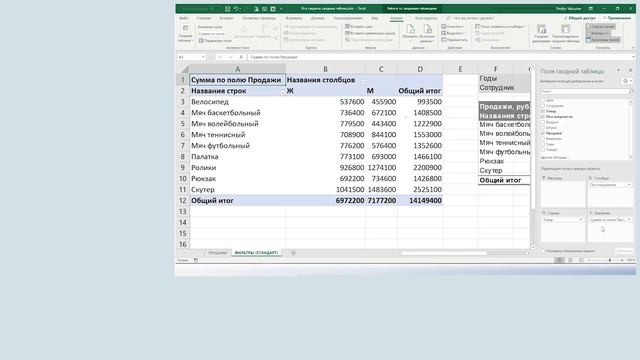
Task: Select Page Layout view icon in status bar
Action: (570, 260)
